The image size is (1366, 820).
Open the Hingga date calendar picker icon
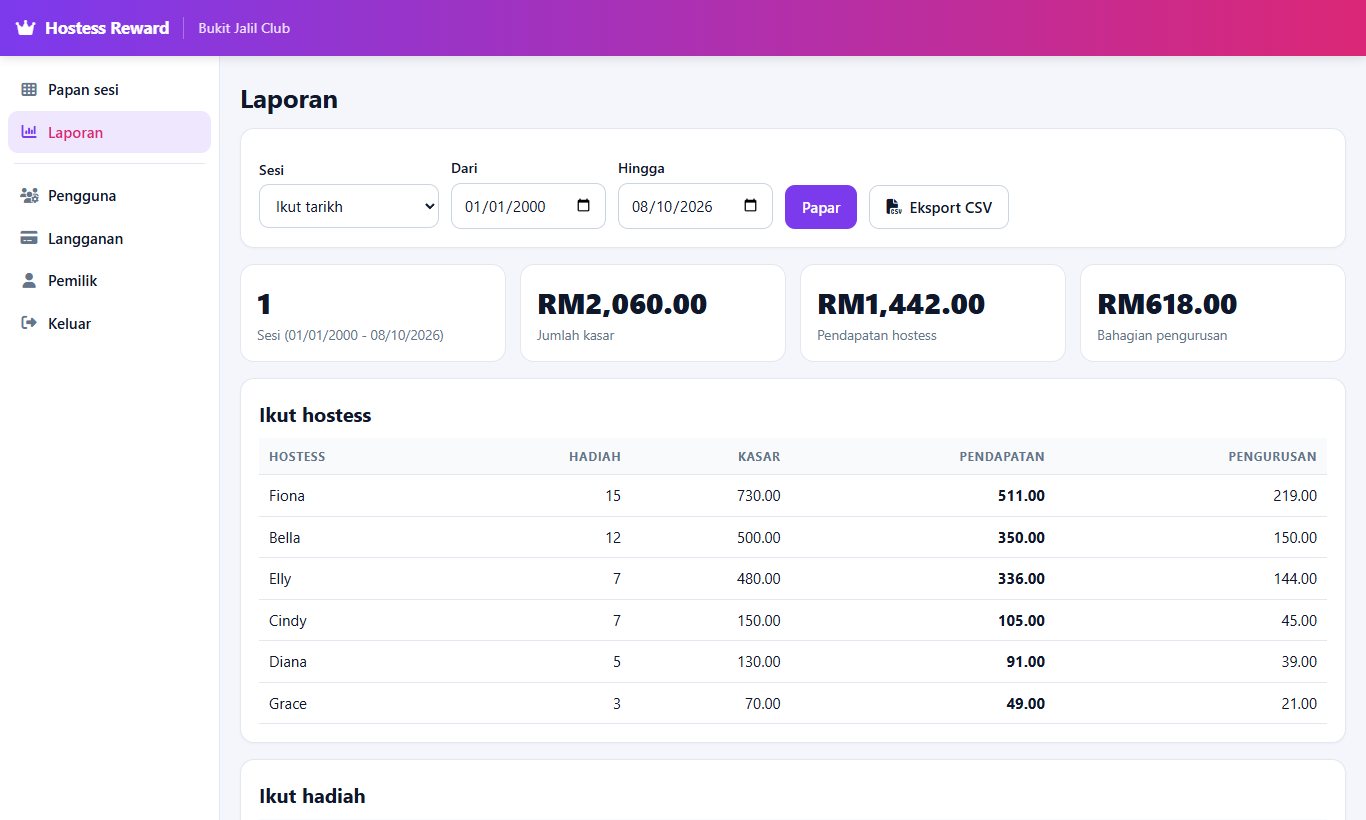click(751, 206)
